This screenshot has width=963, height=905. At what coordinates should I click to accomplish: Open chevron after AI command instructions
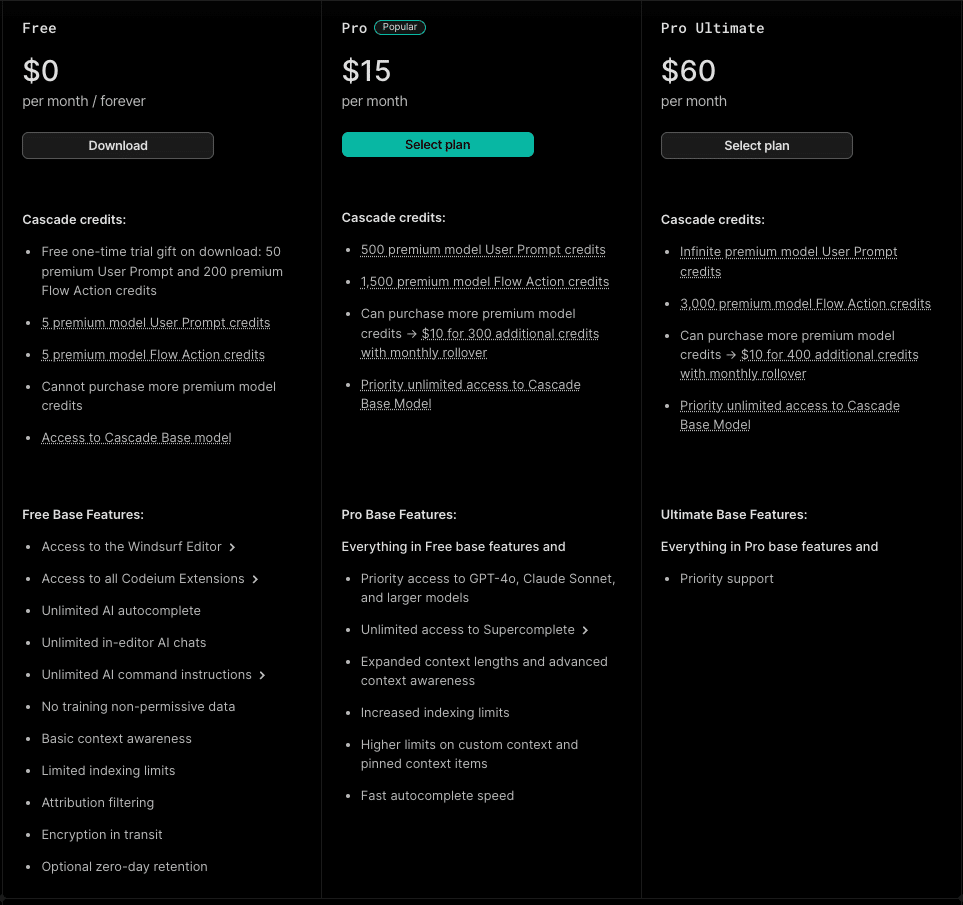[x=262, y=675]
